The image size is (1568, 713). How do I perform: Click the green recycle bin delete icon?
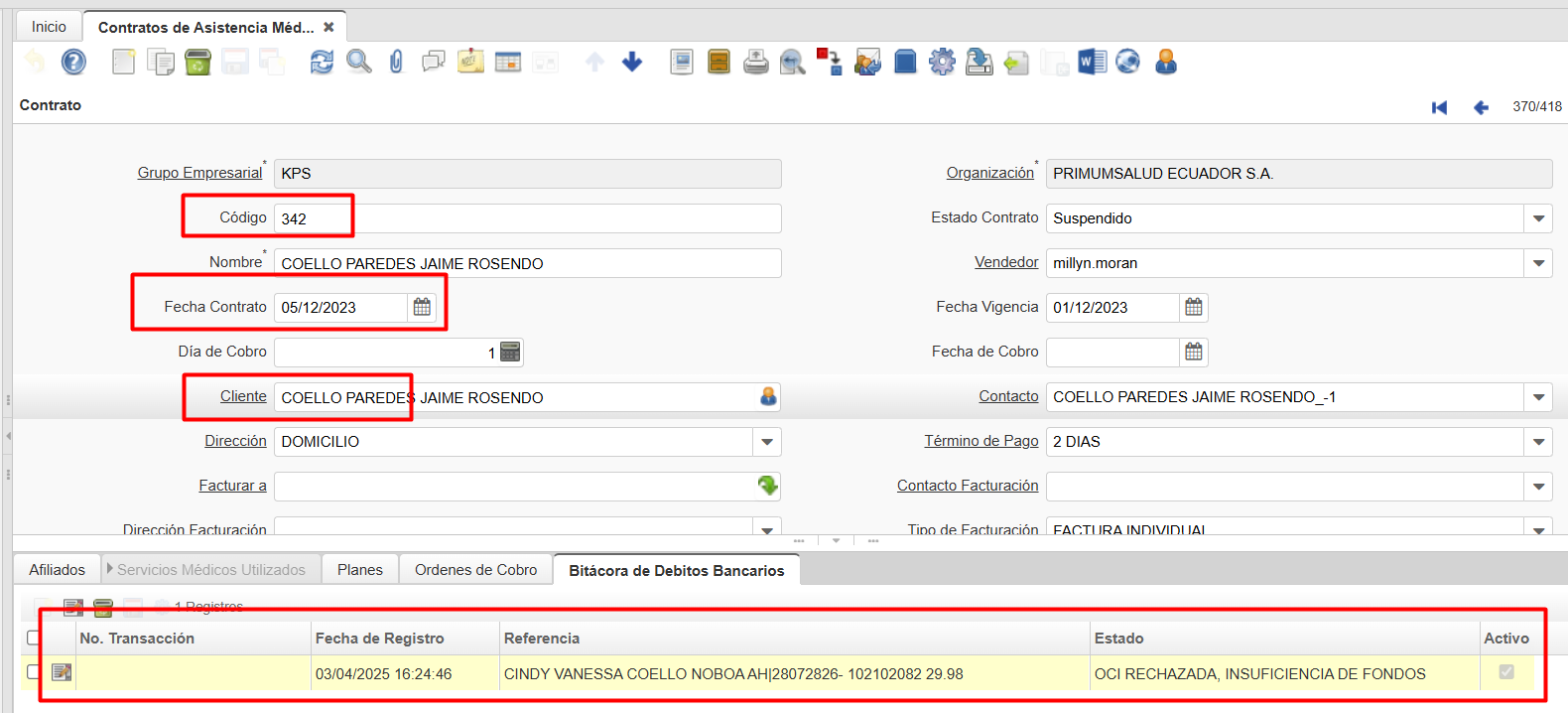pyautogui.click(x=197, y=63)
